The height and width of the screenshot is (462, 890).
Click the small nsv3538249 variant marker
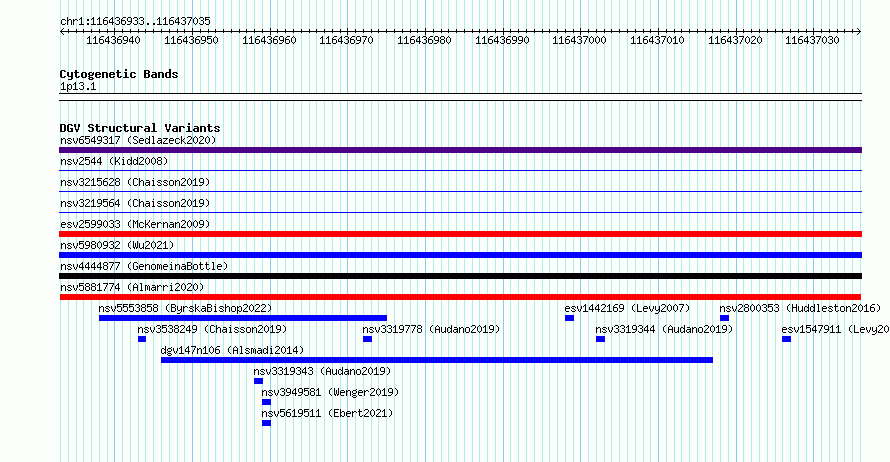click(142, 339)
